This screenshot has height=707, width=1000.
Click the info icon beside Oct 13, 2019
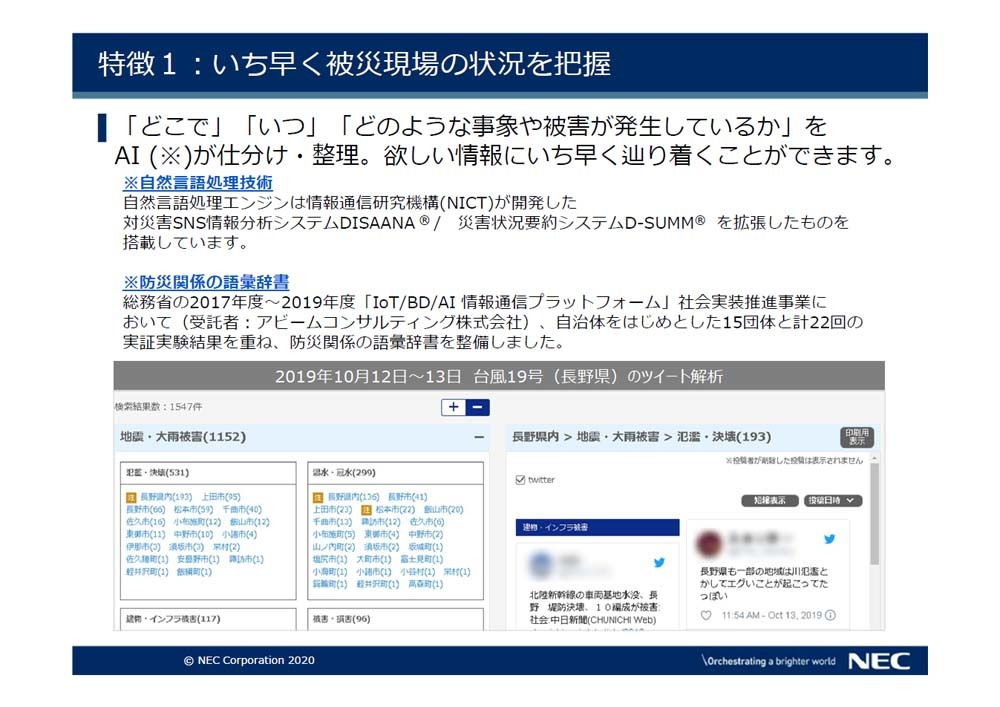[x=830, y=615]
